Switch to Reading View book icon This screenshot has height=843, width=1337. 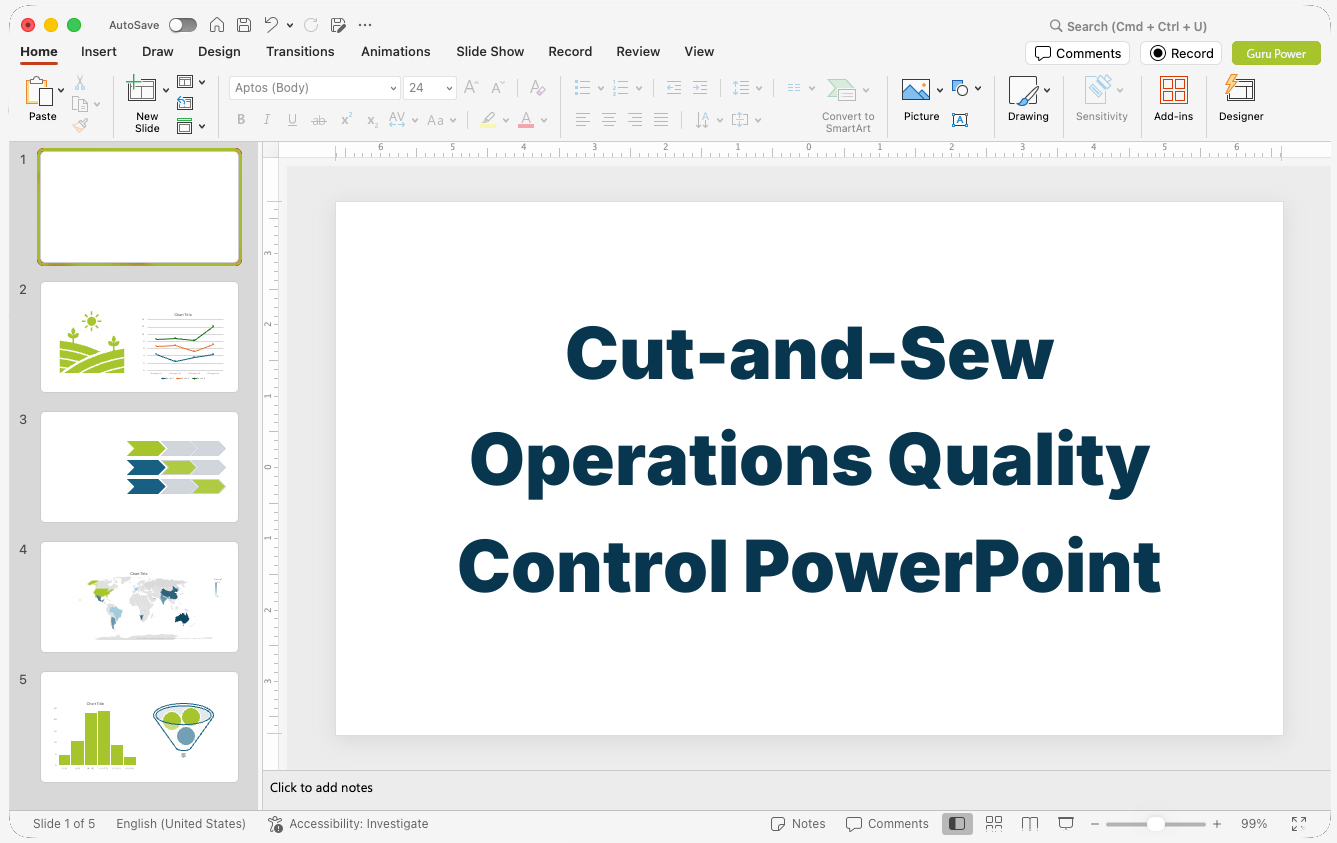(x=1030, y=823)
